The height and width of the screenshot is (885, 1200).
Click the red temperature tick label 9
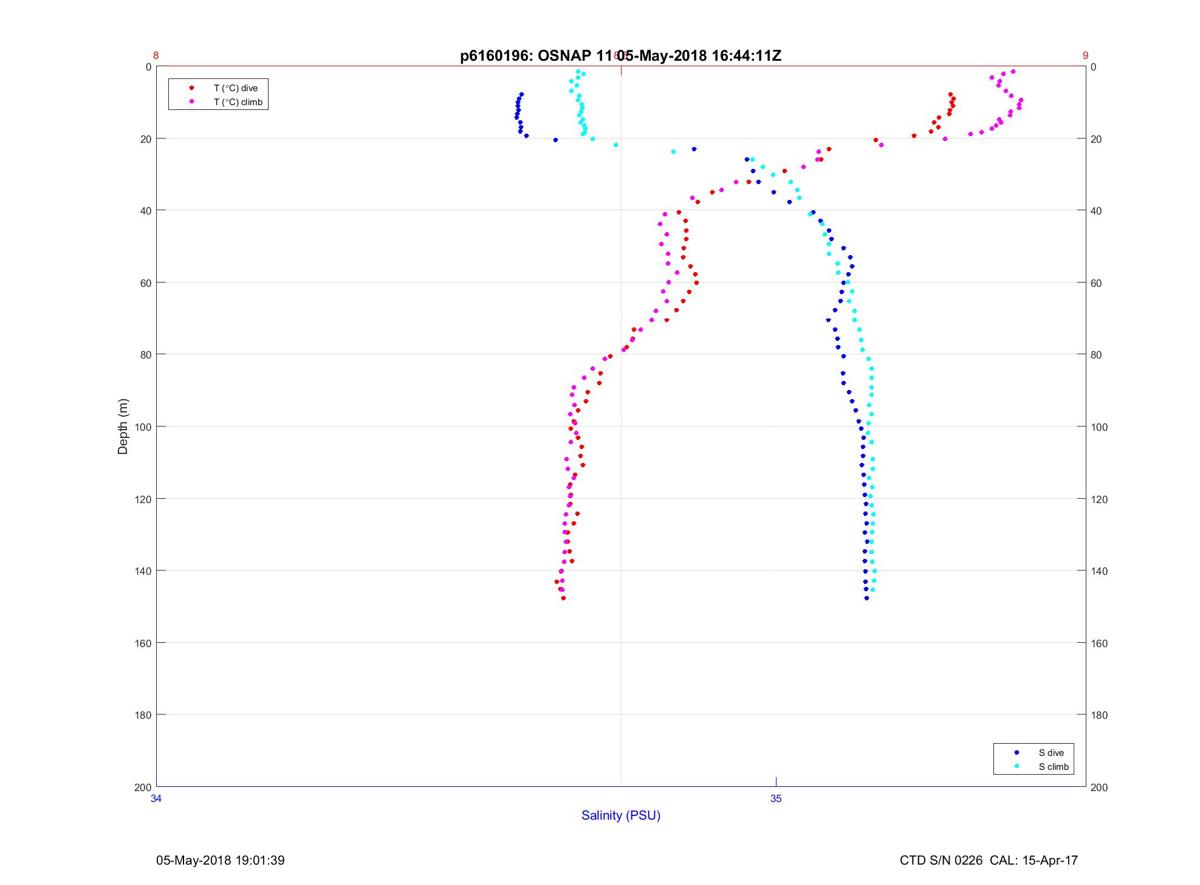pos(1085,56)
